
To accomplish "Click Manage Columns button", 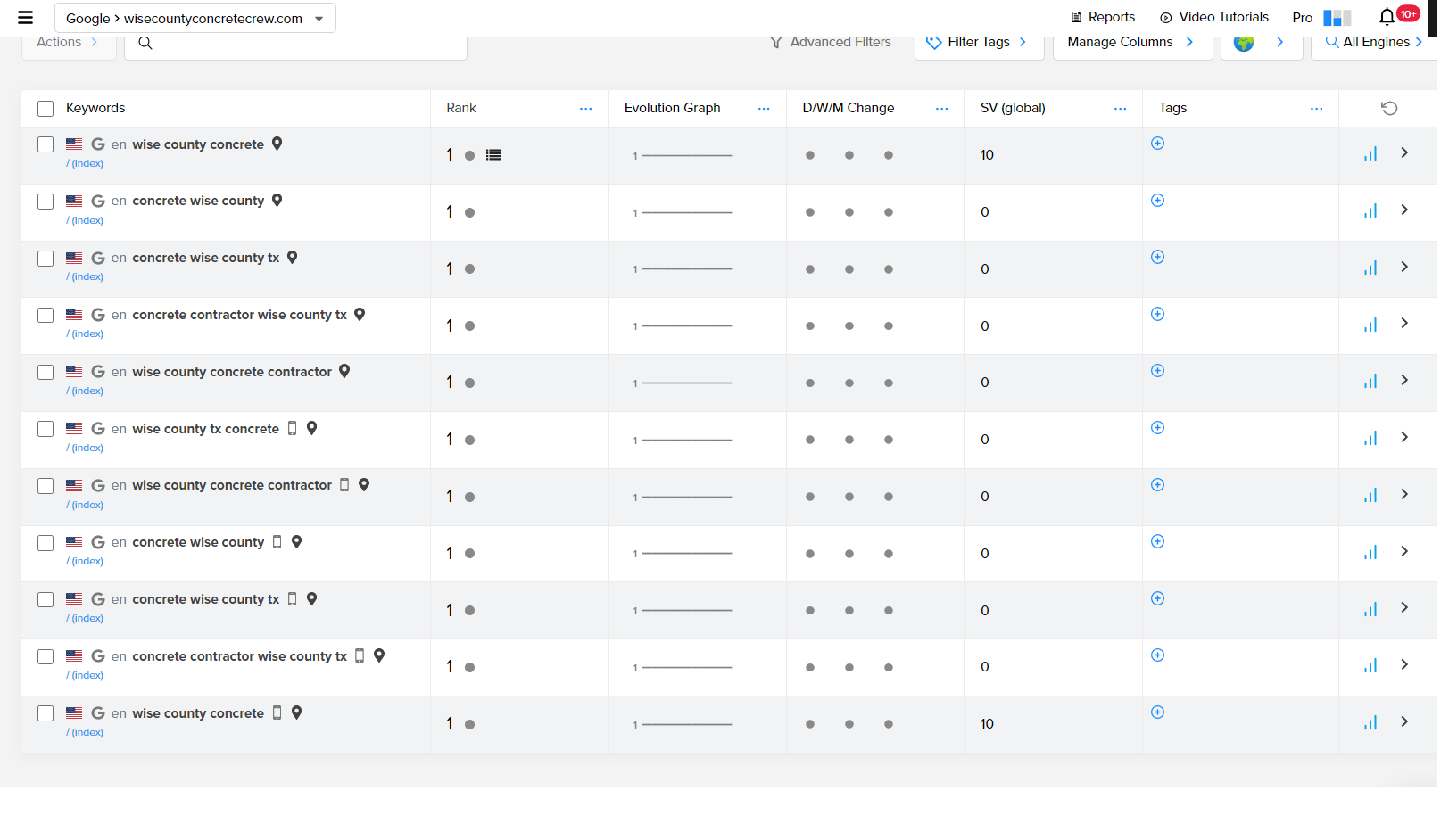I will [x=1130, y=43].
